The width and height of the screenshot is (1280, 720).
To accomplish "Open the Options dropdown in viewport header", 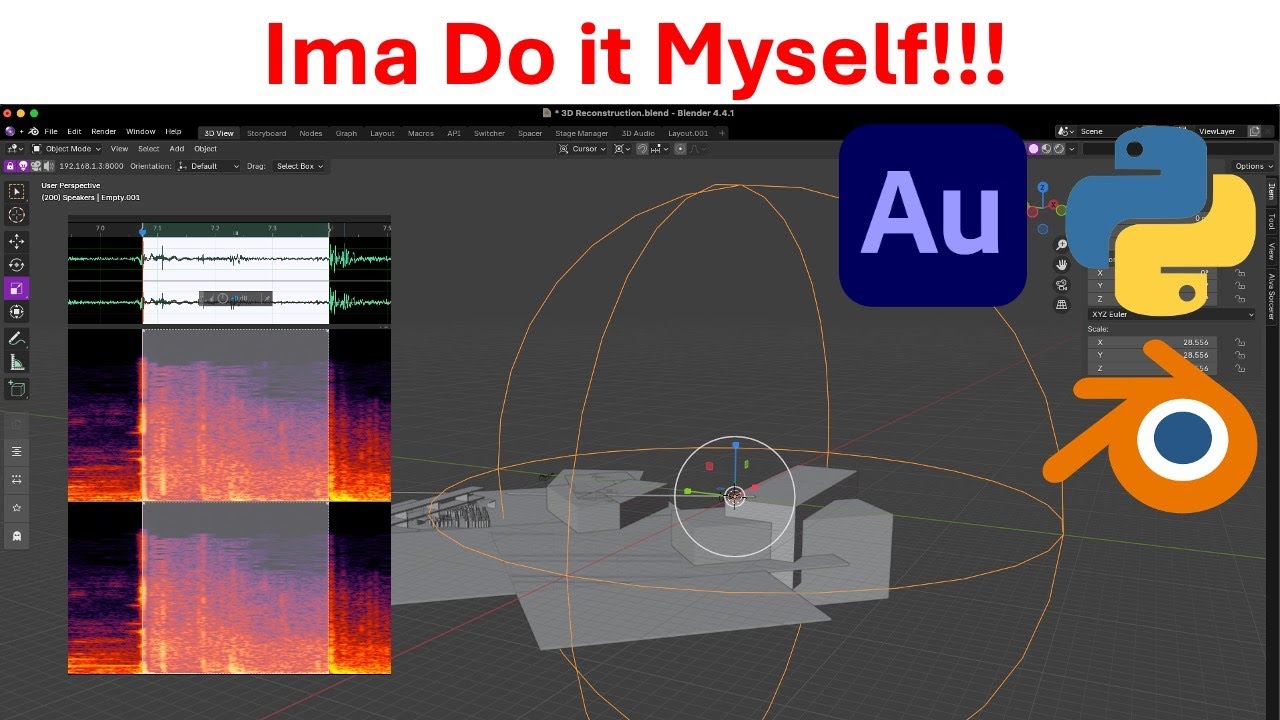I will click(1254, 166).
